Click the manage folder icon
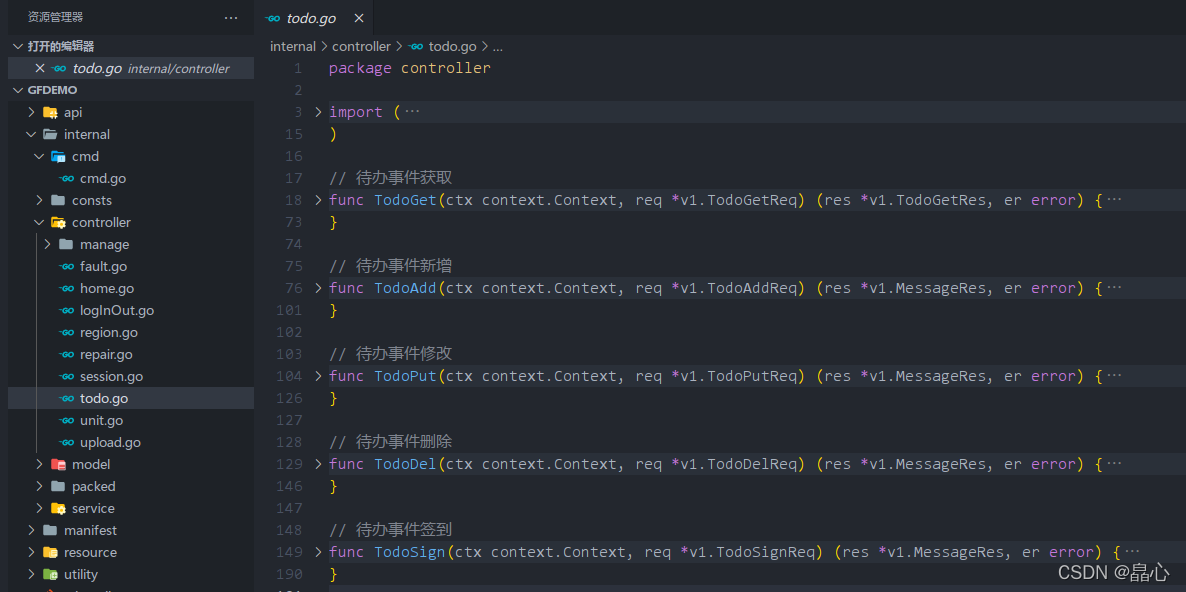This screenshot has width=1186, height=592. [66, 244]
